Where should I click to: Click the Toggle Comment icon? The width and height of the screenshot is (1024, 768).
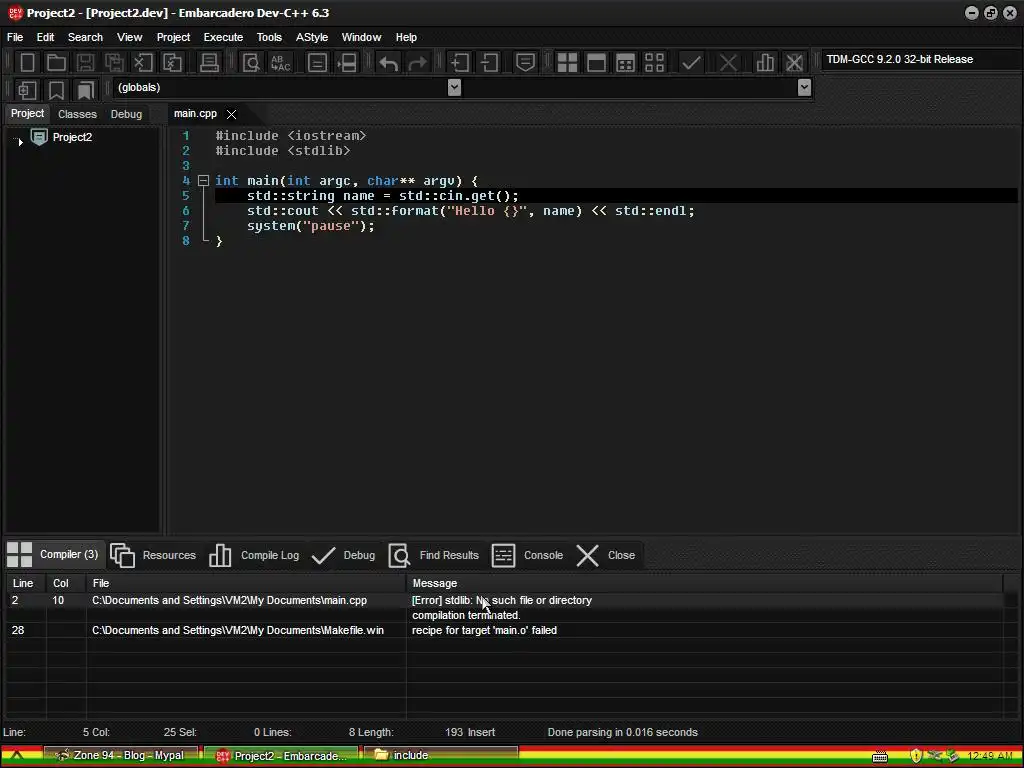coord(525,63)
